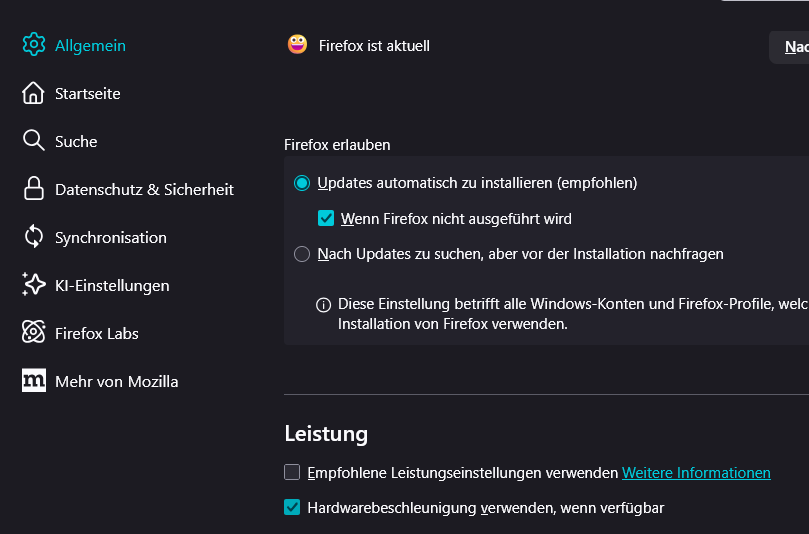The height and width of the screenshot is (534, 809).
Task: Select automatic update installation radio button
Action: (302, 183)
